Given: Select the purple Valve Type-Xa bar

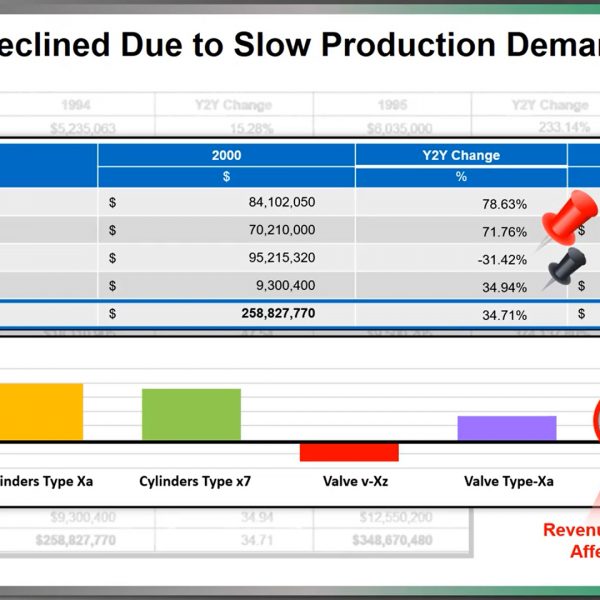Looking at the screenshot, I should pyautogui.click(x=507, y=428).
